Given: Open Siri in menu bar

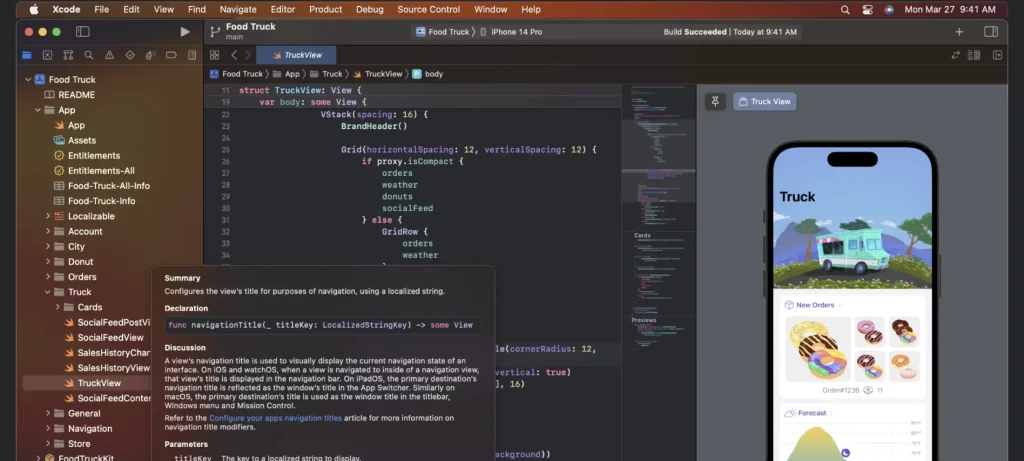Looking at the screenshot, I should pyautogui.click(x=889, y=9).
